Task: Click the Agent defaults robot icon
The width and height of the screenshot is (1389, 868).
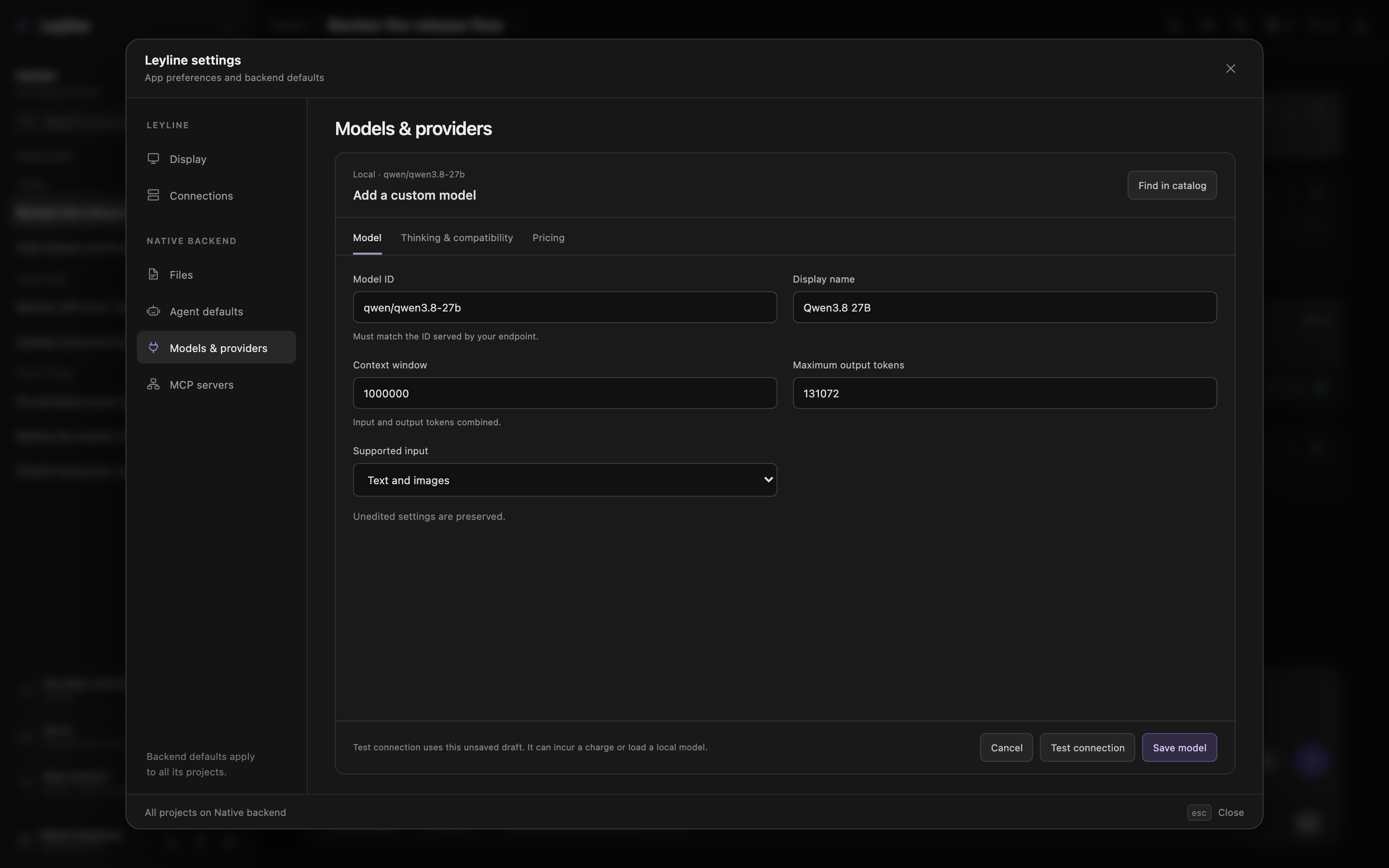Action: coord(153,311)
